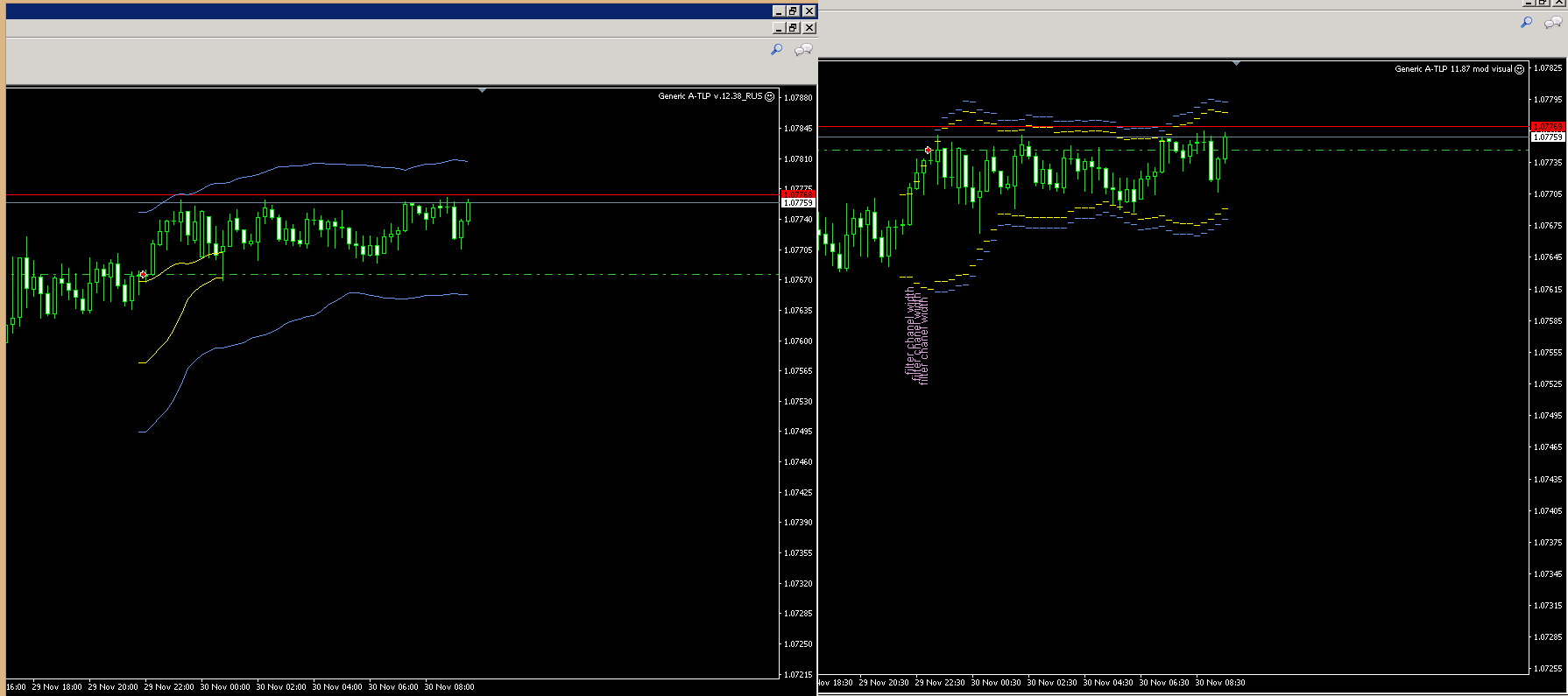Click the '29 Nov 20:30' time label
Image resolution: width=1568 pixels, height=696 pixels.
click(884, 683)
